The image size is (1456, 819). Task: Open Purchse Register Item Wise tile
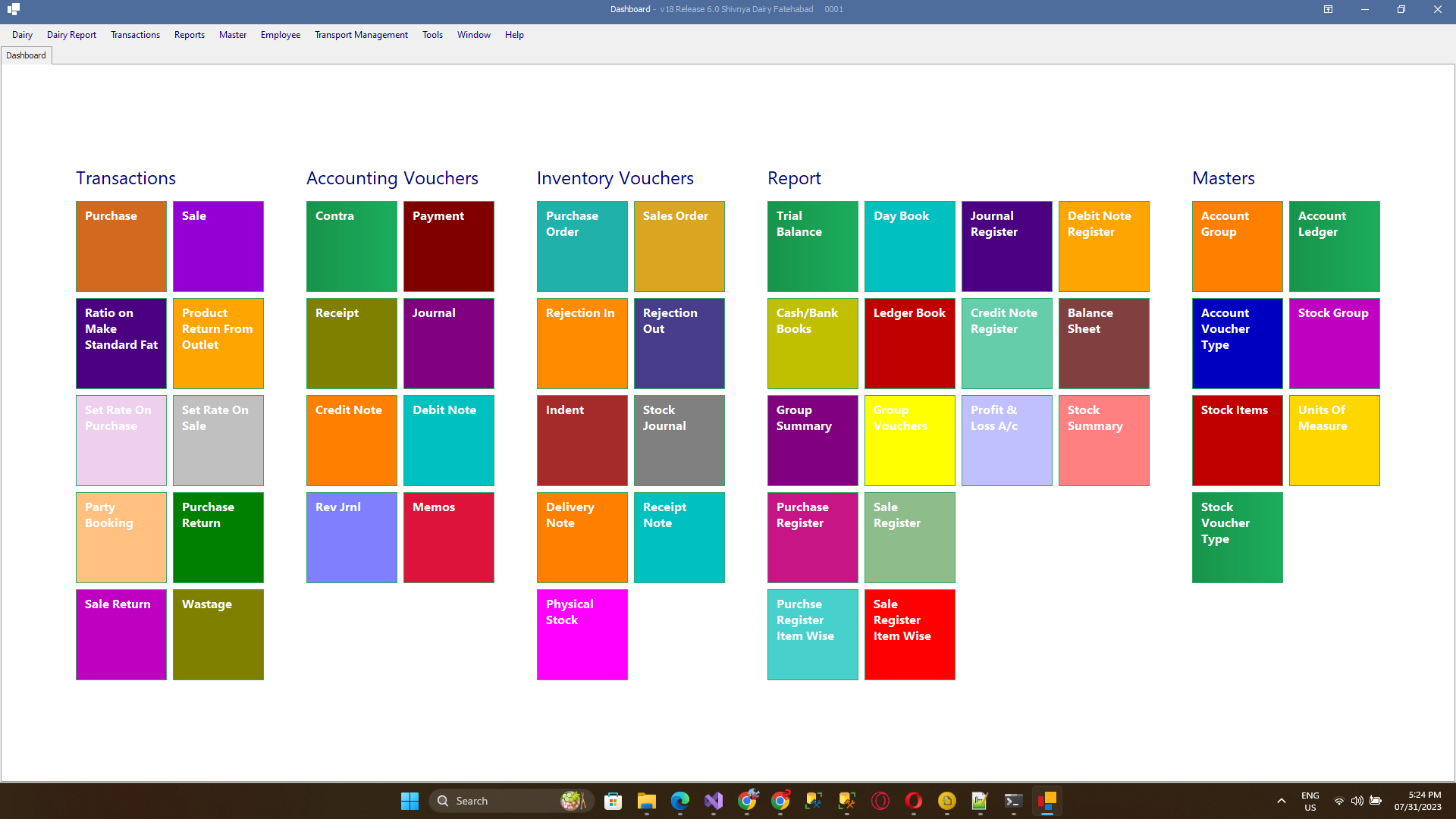813,635
